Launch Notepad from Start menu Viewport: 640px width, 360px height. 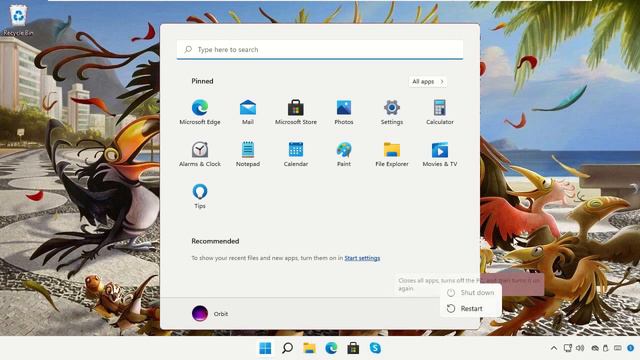pos(248,154)
